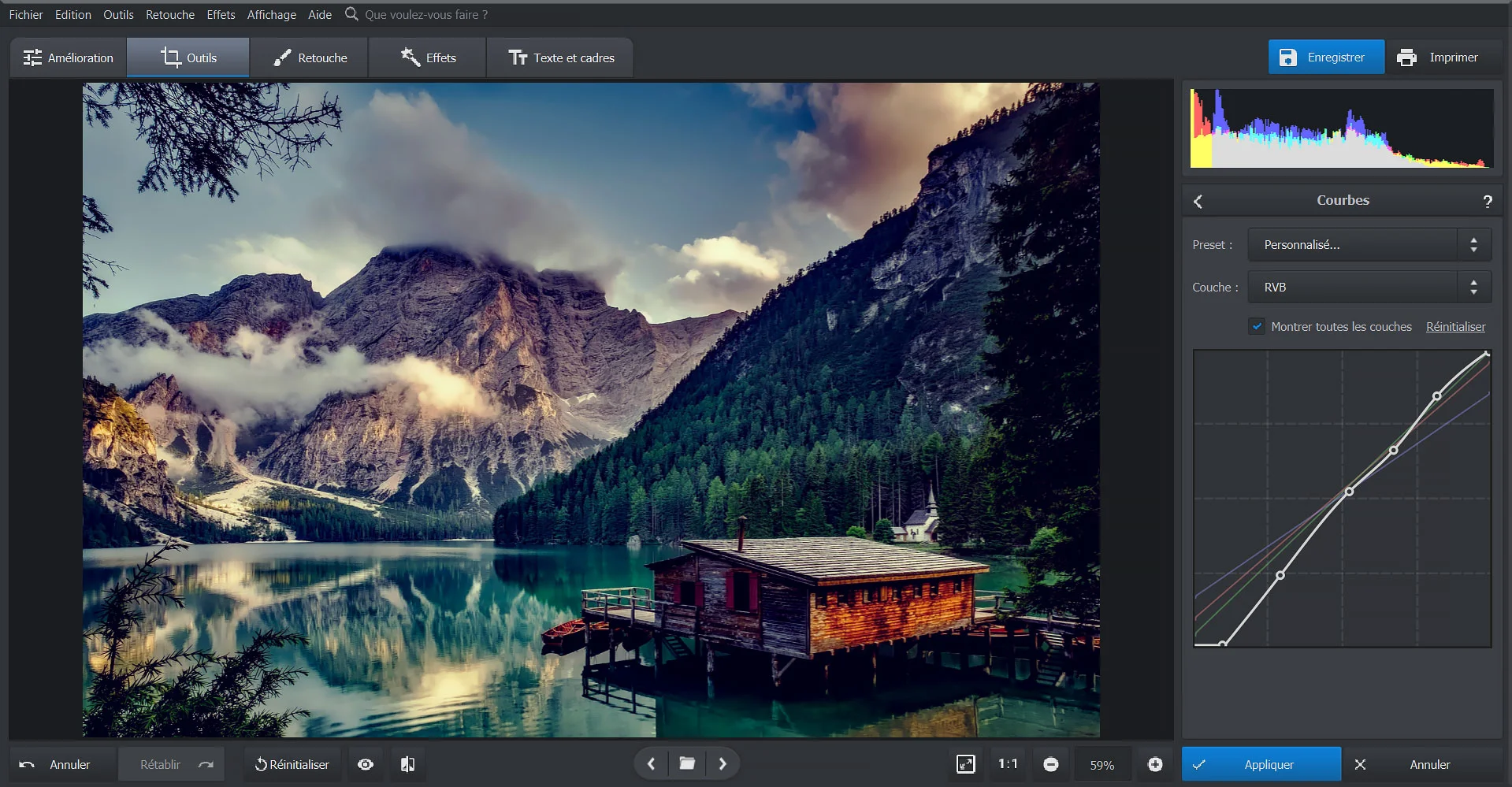Switch to the Amélioration tab
This screenshot has width=1512, height=787.
click(x=69, y=58)
